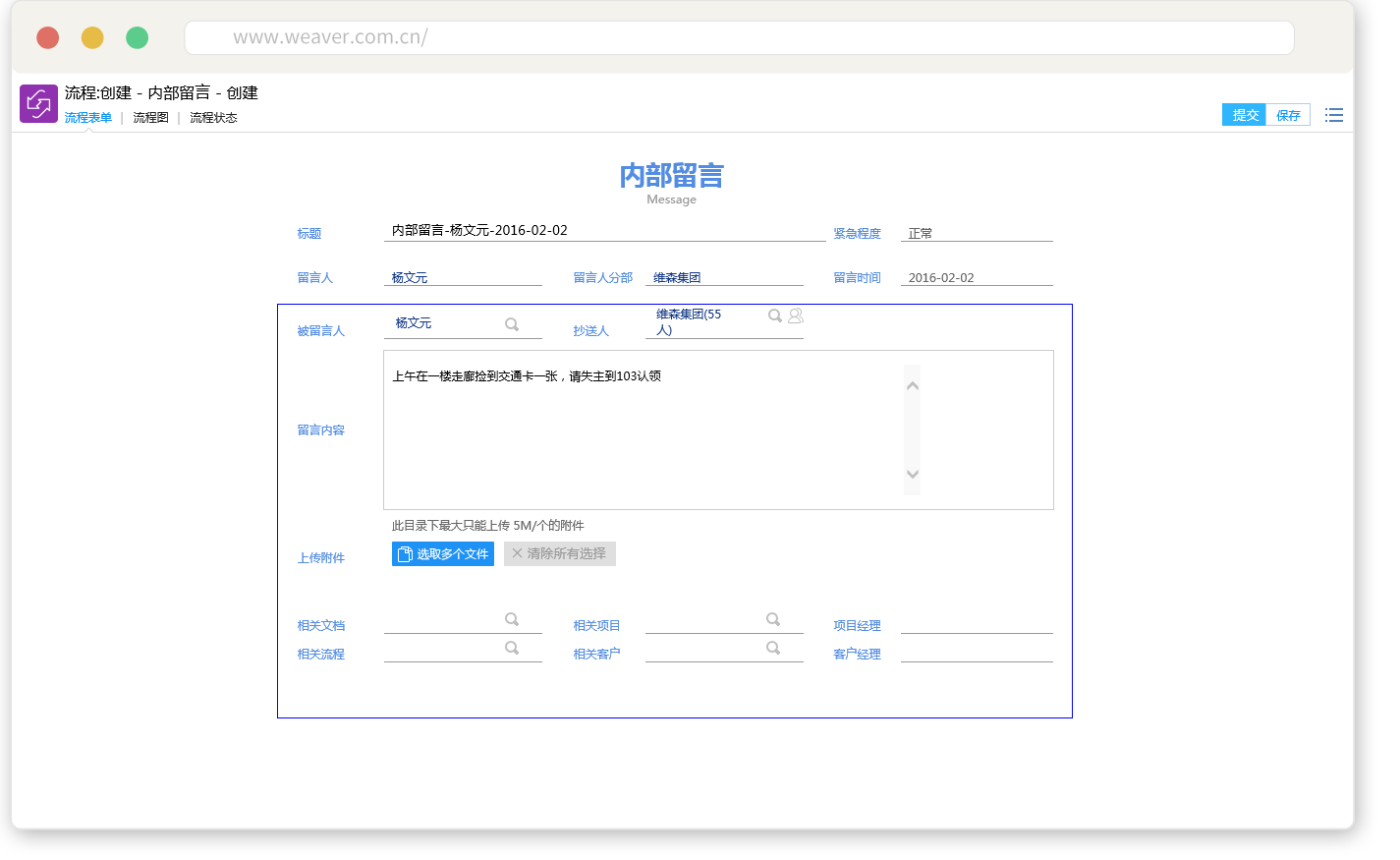Click the 相关项目 search icon

click(773, 619)
